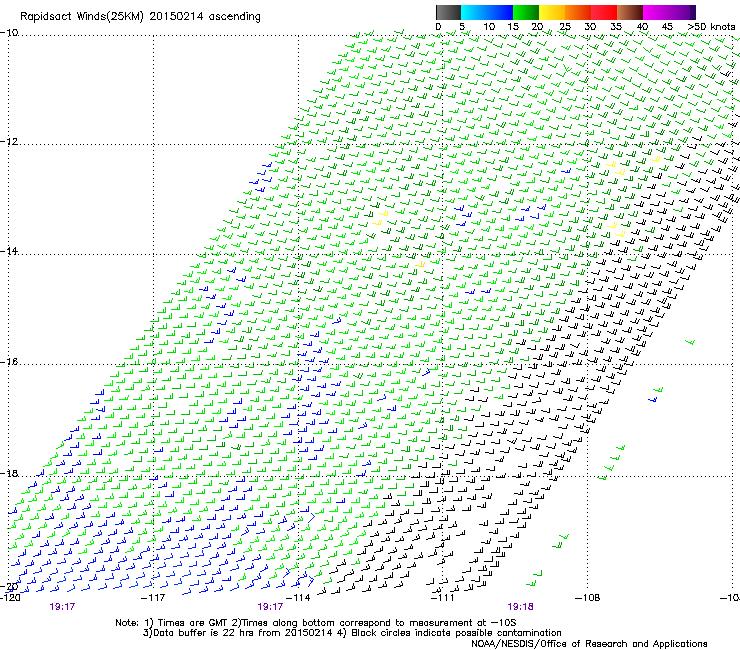Click the longitude label '-120'

[x=10, y=598]
